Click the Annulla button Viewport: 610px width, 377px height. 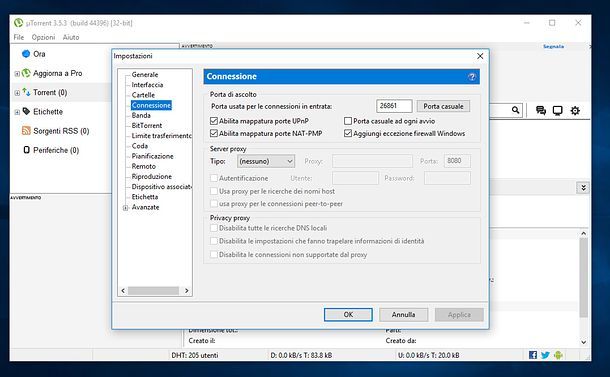click(x=403, y=314)
